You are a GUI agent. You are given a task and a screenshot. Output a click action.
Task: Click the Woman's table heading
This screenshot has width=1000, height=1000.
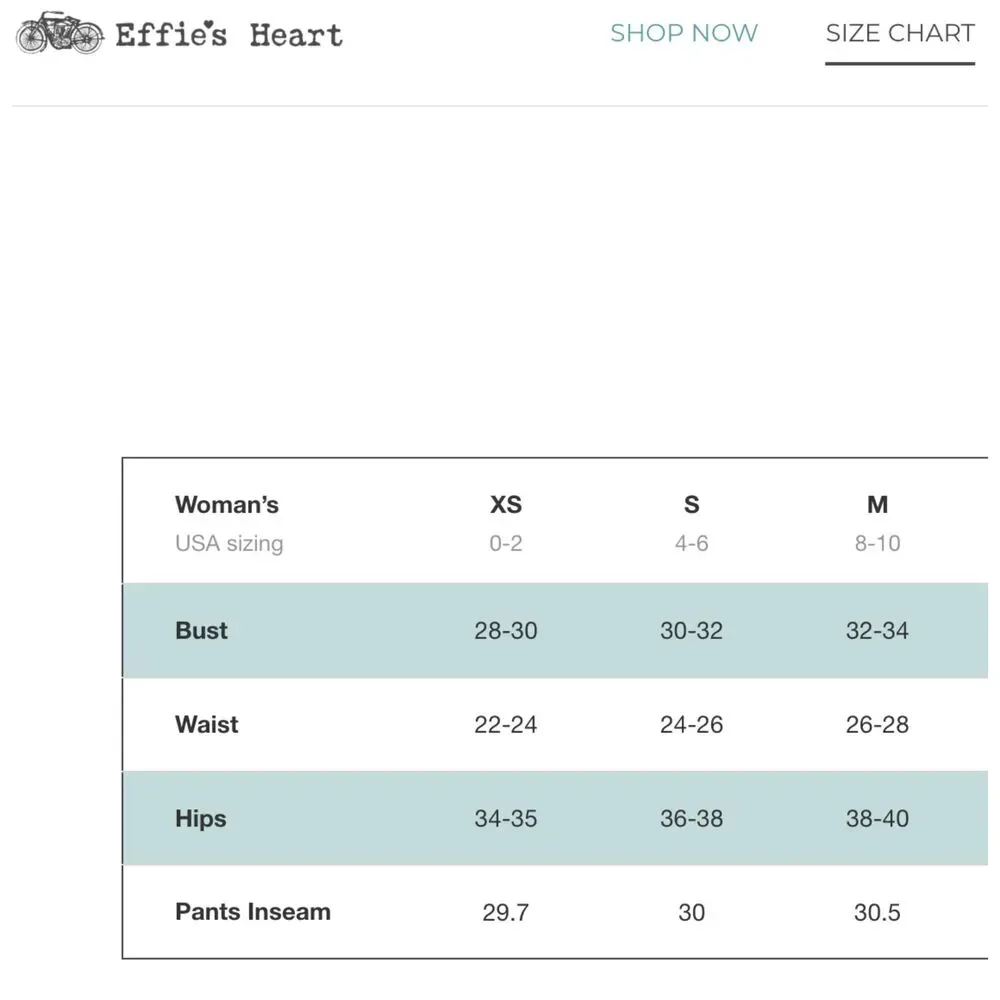click(x=227, y=505)
